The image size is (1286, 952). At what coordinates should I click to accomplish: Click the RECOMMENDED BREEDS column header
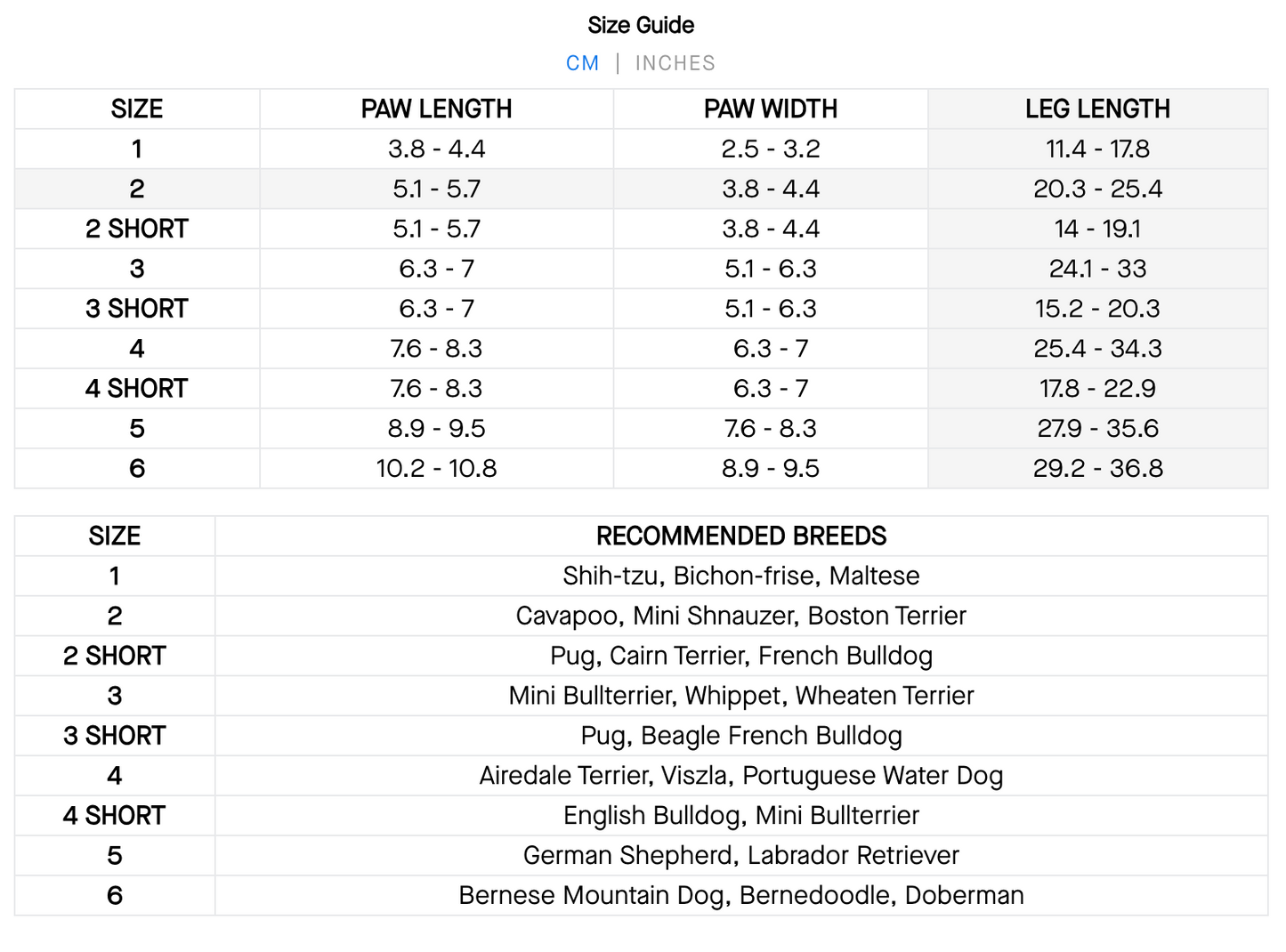coord(740,537)
